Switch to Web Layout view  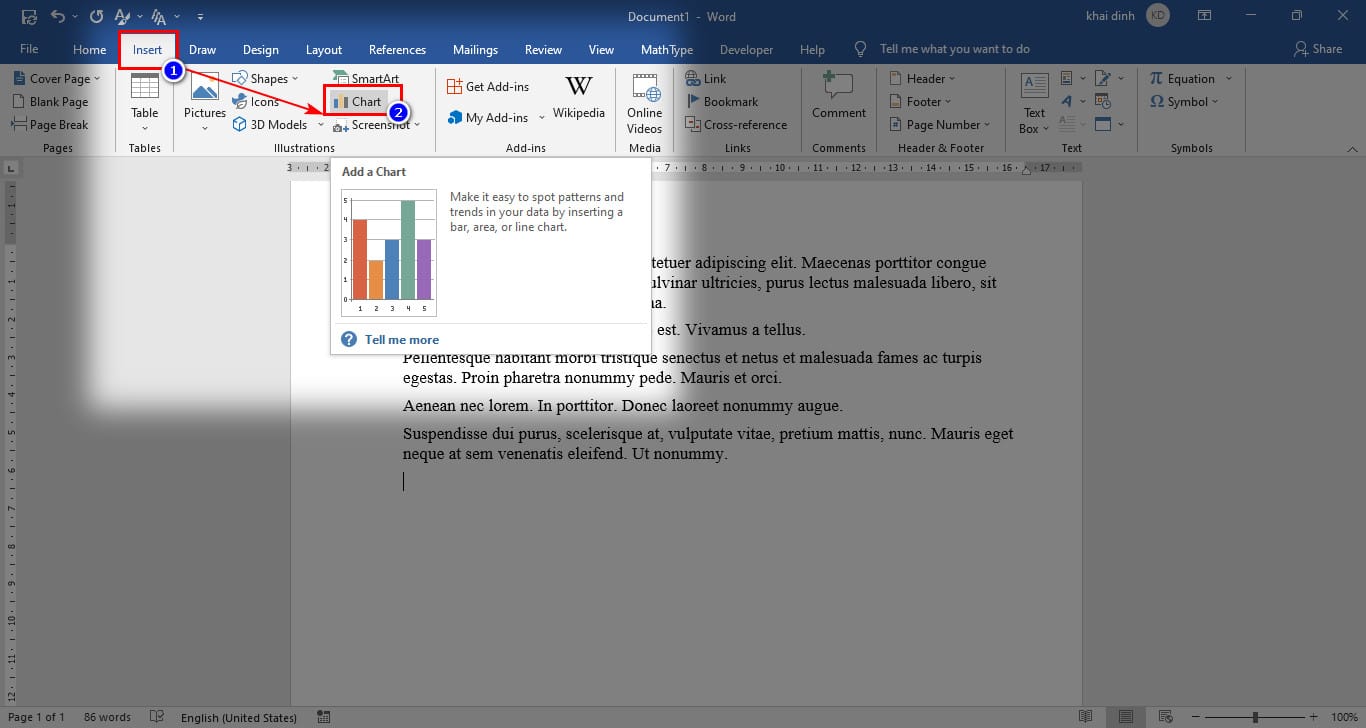1166,717
